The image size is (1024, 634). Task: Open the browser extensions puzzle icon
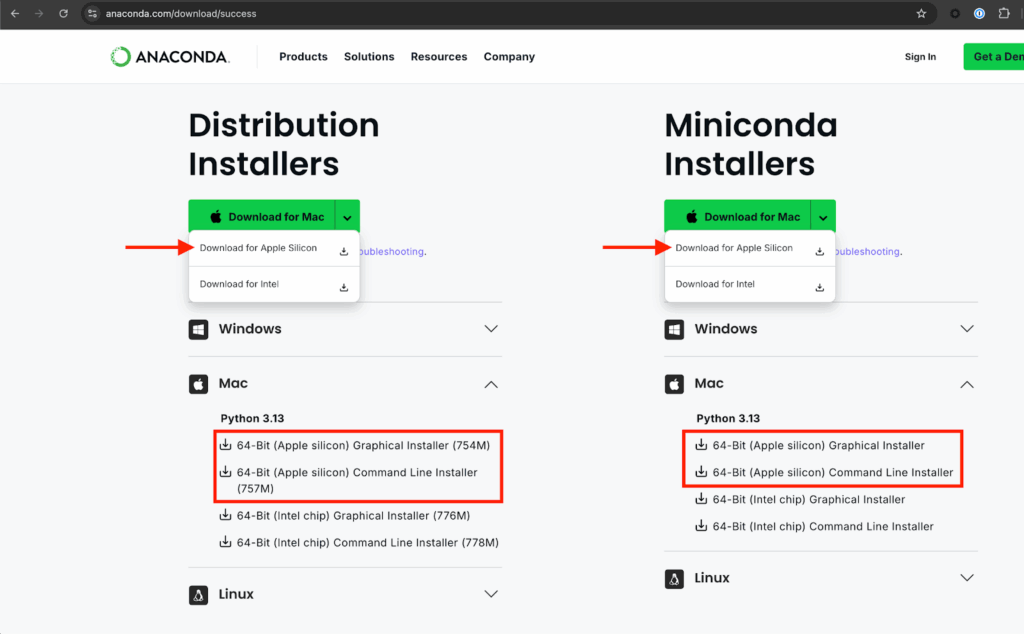pyautogui.click(x=1004, y=14)
